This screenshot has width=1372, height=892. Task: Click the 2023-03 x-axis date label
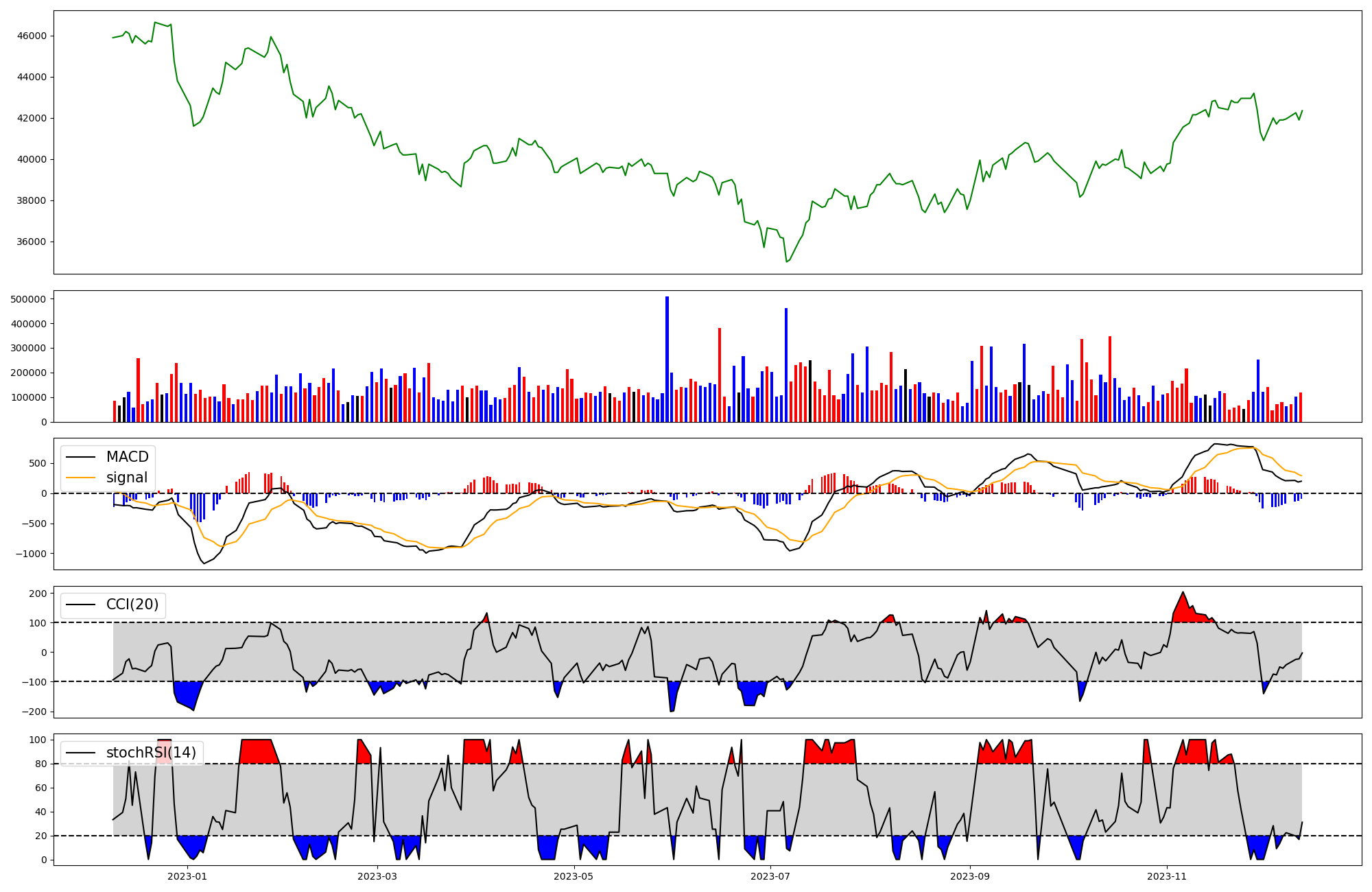(x=377, y=876)
